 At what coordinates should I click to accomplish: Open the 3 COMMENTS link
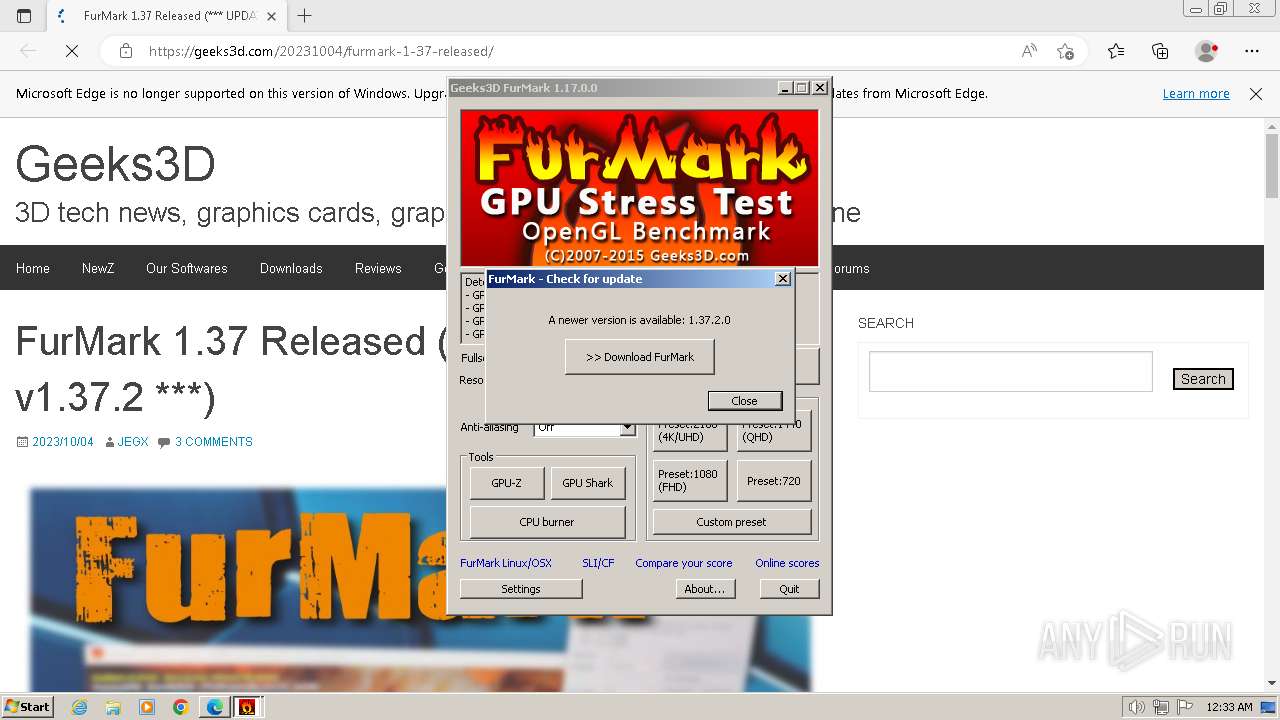click(214, 442)
